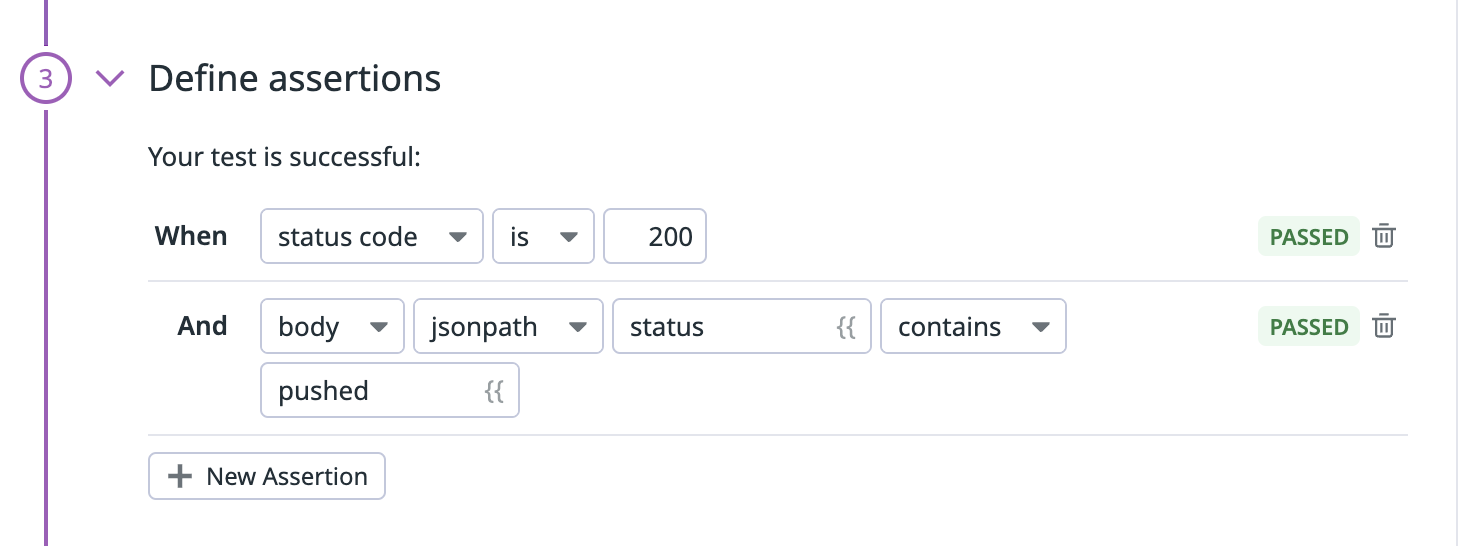Click the Define assertions heading

[x=295, y=78]
